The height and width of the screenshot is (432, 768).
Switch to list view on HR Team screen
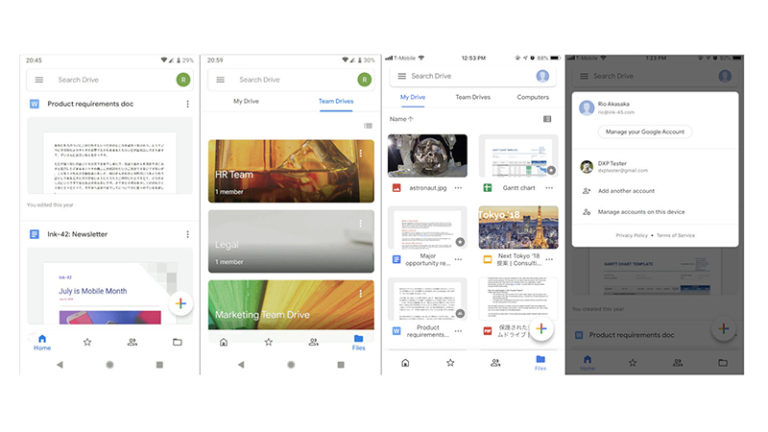pyautogui.click(x=368, y=126)
